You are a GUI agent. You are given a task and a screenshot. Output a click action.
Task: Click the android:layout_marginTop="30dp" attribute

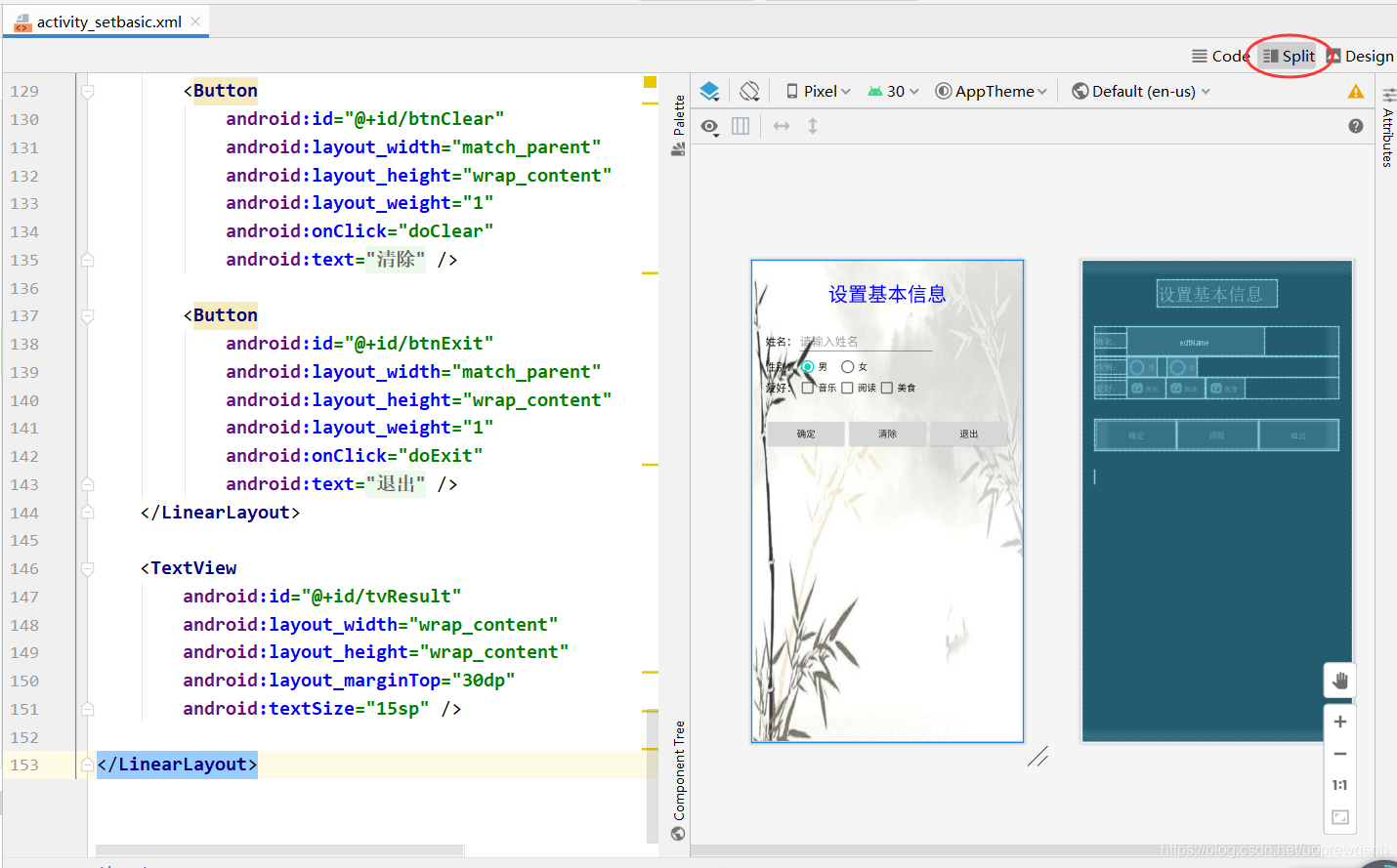coord(349,681)
